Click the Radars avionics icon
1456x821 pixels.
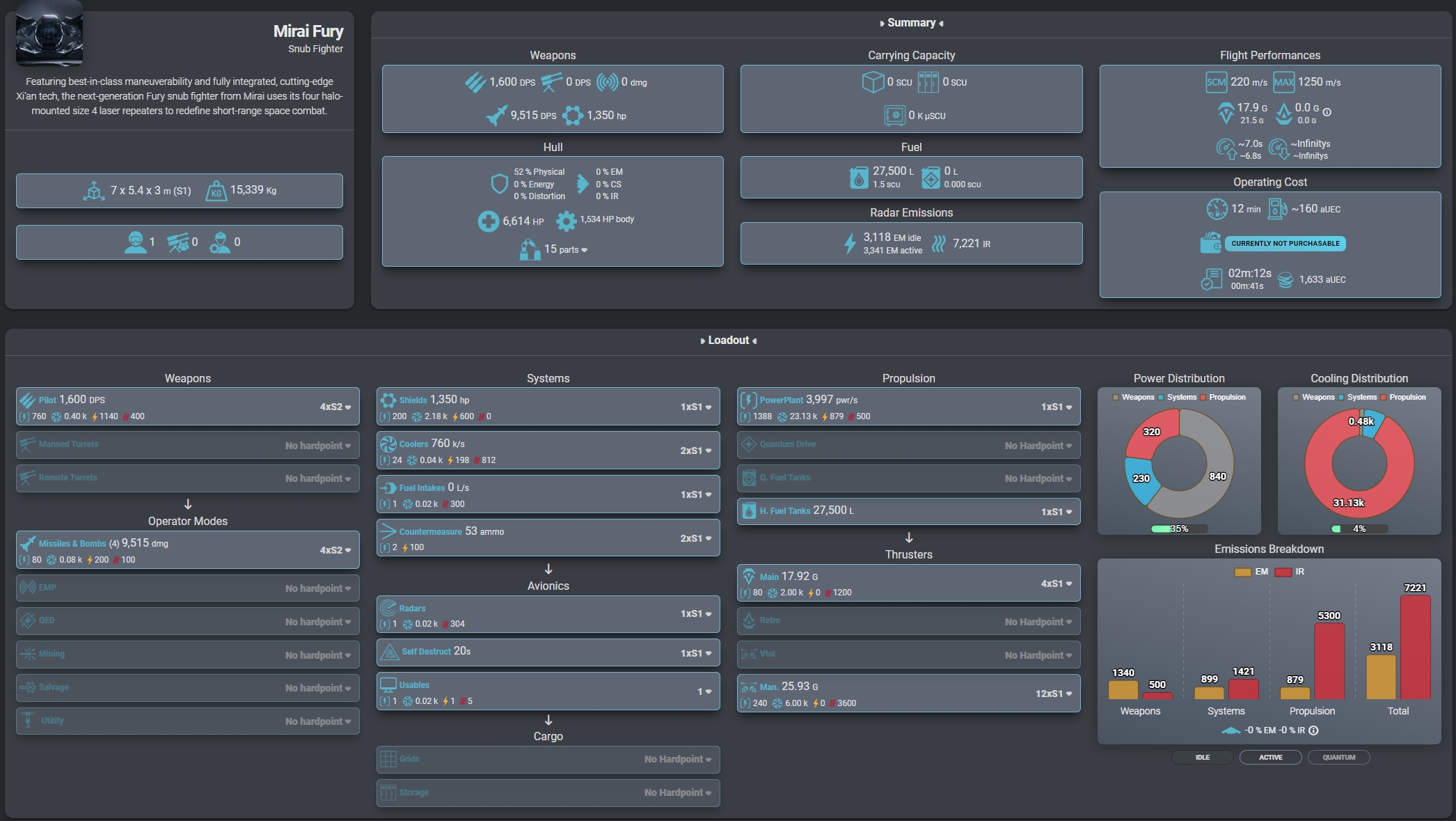[388, 608]
